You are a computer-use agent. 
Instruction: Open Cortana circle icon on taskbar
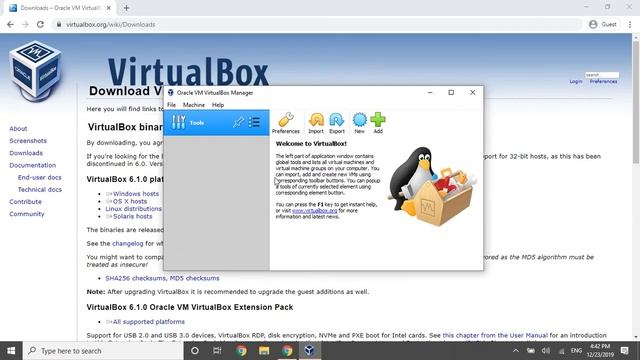pos(195,351)
